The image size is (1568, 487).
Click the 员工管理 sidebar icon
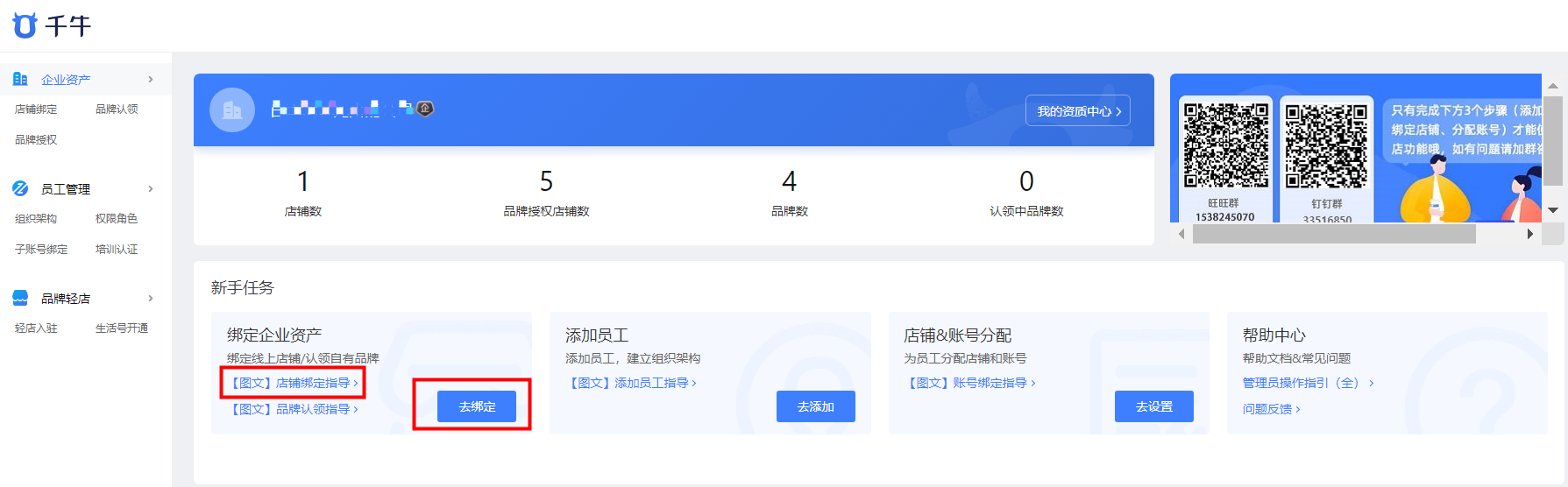coord(20,188)
